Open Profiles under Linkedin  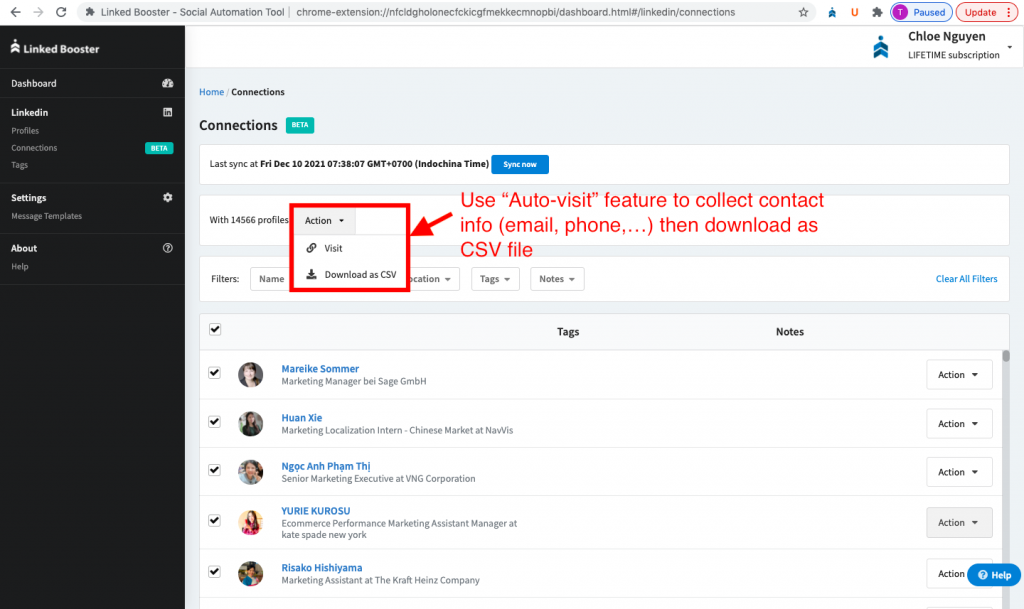pos(25,131)
